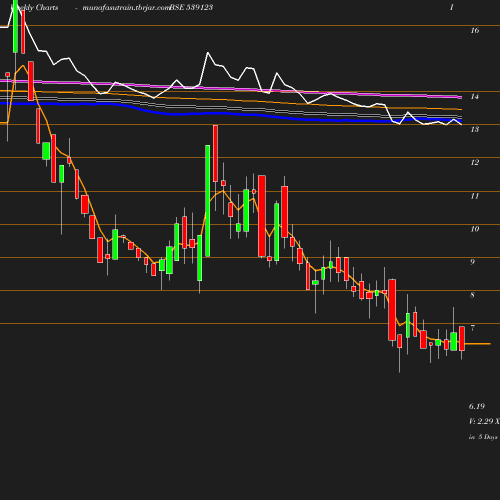Click the wide red candle below 8
Viewport: 500px width, 500px height.
click(x=392, y=310)
